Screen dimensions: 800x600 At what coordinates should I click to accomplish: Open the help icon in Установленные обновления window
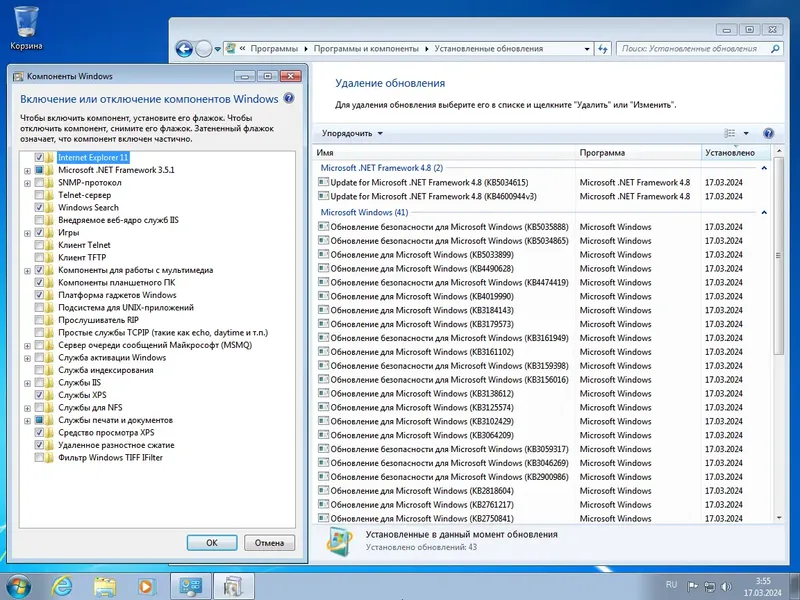click(768, 133)
